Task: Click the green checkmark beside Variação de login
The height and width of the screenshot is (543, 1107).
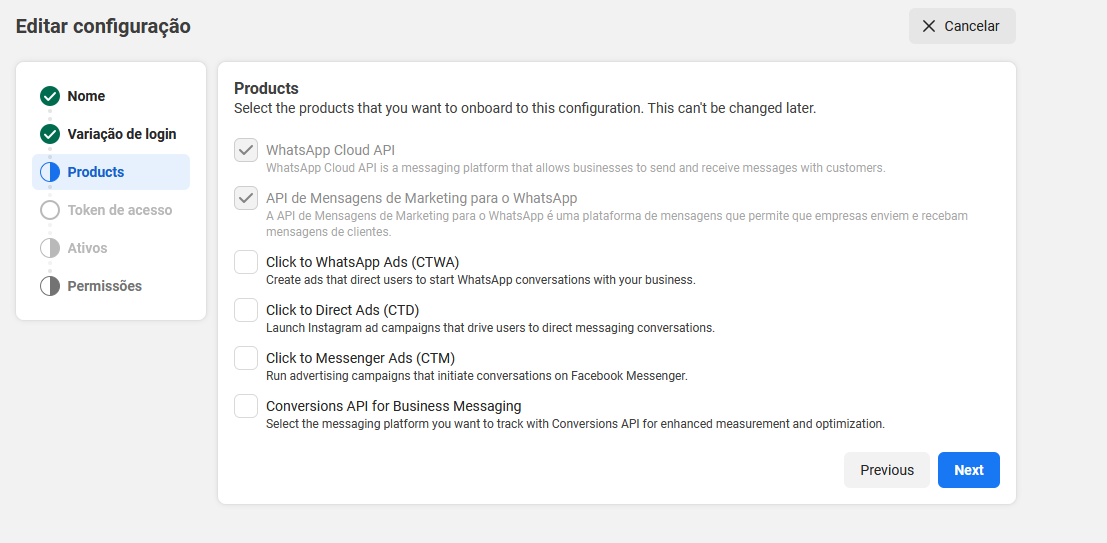Action: [50, 134]
